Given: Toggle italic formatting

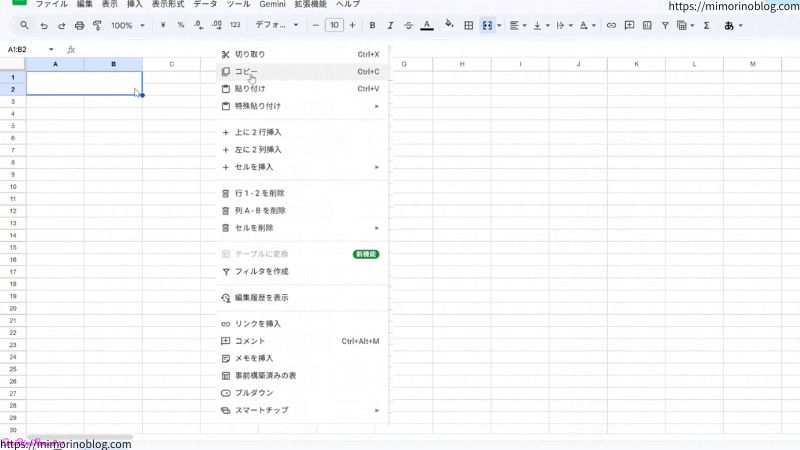Looking at the screenshot, I should [x=390, y=25].
